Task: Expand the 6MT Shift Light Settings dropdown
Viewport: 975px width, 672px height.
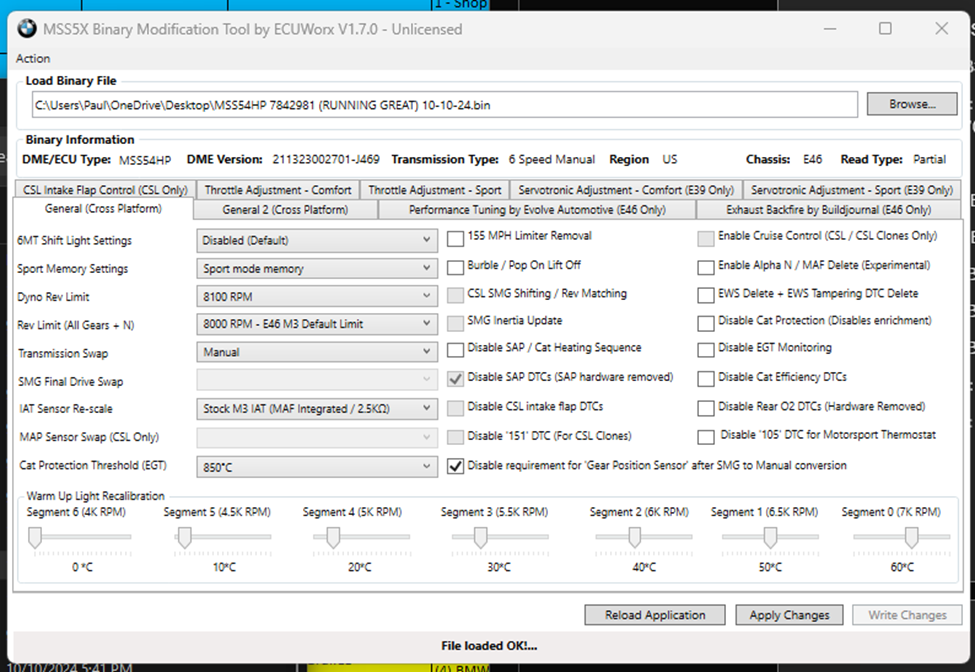Action: 317,241
